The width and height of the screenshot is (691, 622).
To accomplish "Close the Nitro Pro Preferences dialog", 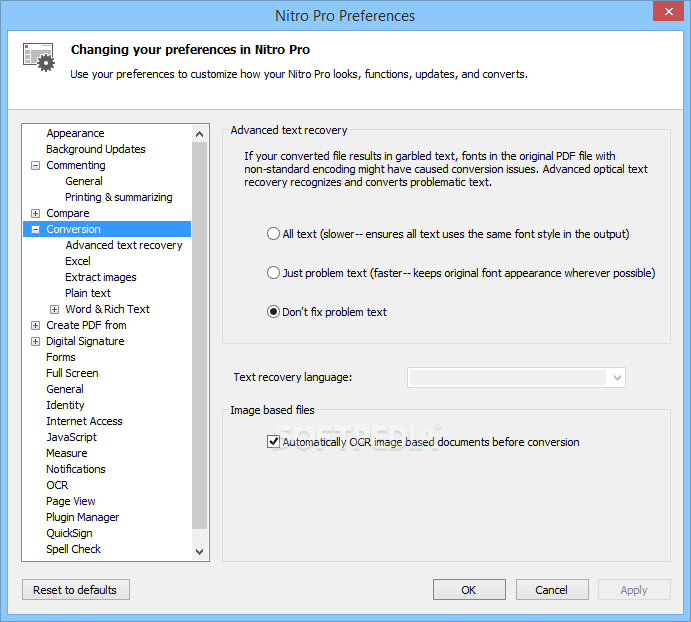I will pos(669,11).
